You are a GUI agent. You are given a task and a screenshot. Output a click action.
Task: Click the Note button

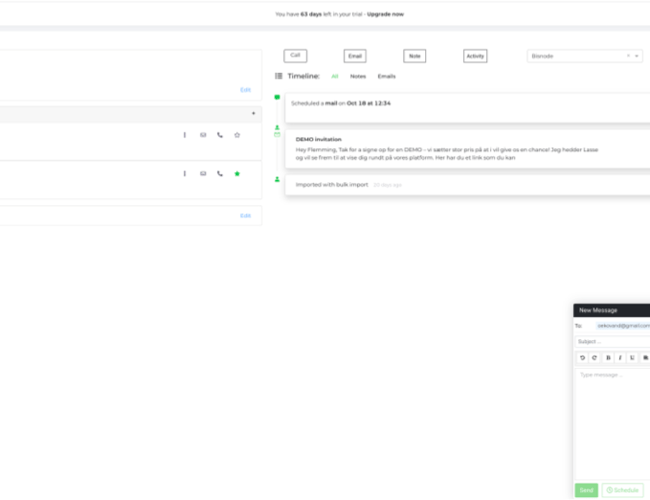click(x=415, y=56)
